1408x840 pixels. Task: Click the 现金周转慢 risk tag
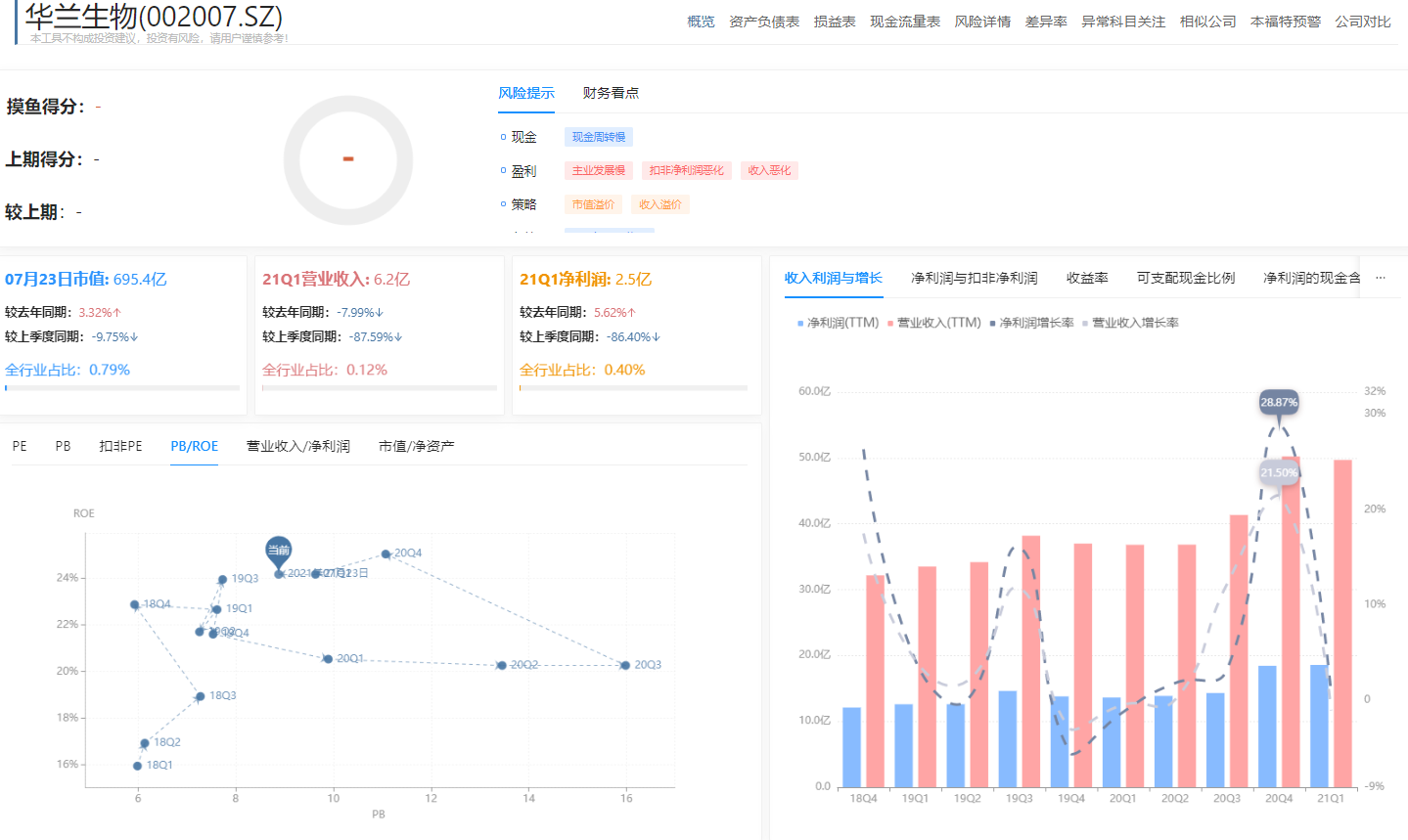[599, 137]
